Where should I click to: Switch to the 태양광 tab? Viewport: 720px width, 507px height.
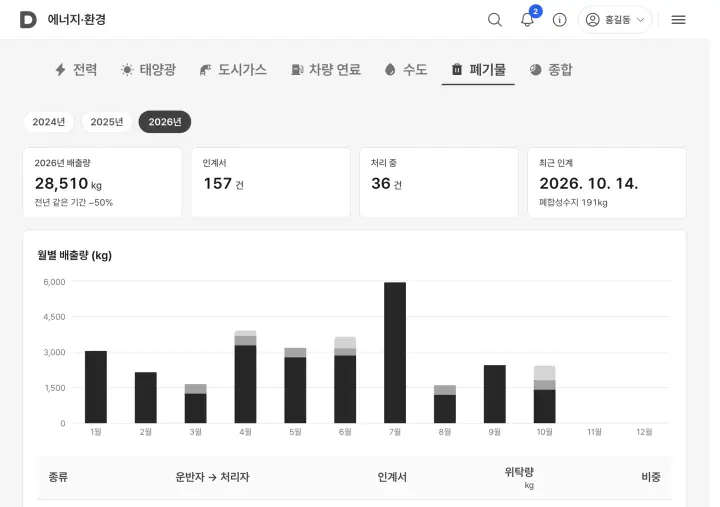click(148, 70)
